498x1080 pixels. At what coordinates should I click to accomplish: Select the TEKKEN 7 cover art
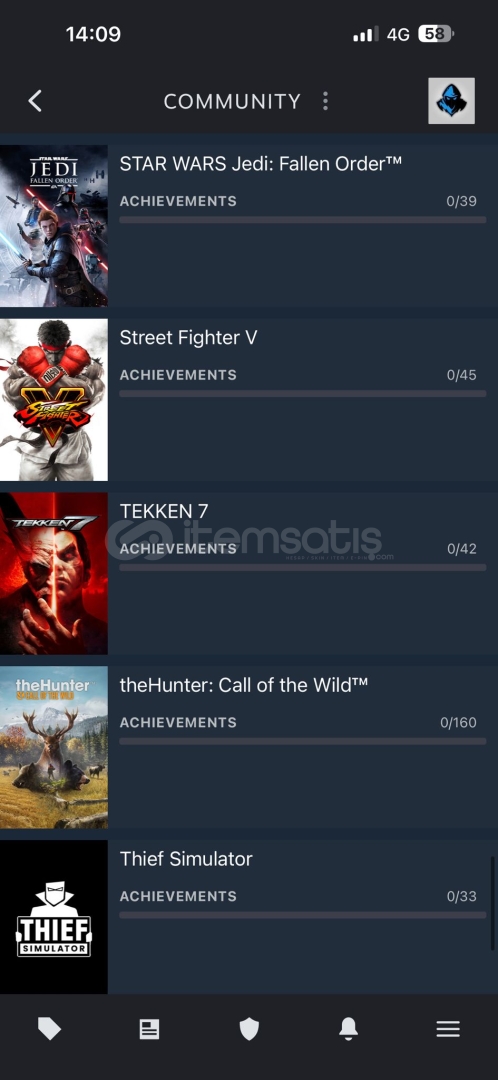(54, 573)
